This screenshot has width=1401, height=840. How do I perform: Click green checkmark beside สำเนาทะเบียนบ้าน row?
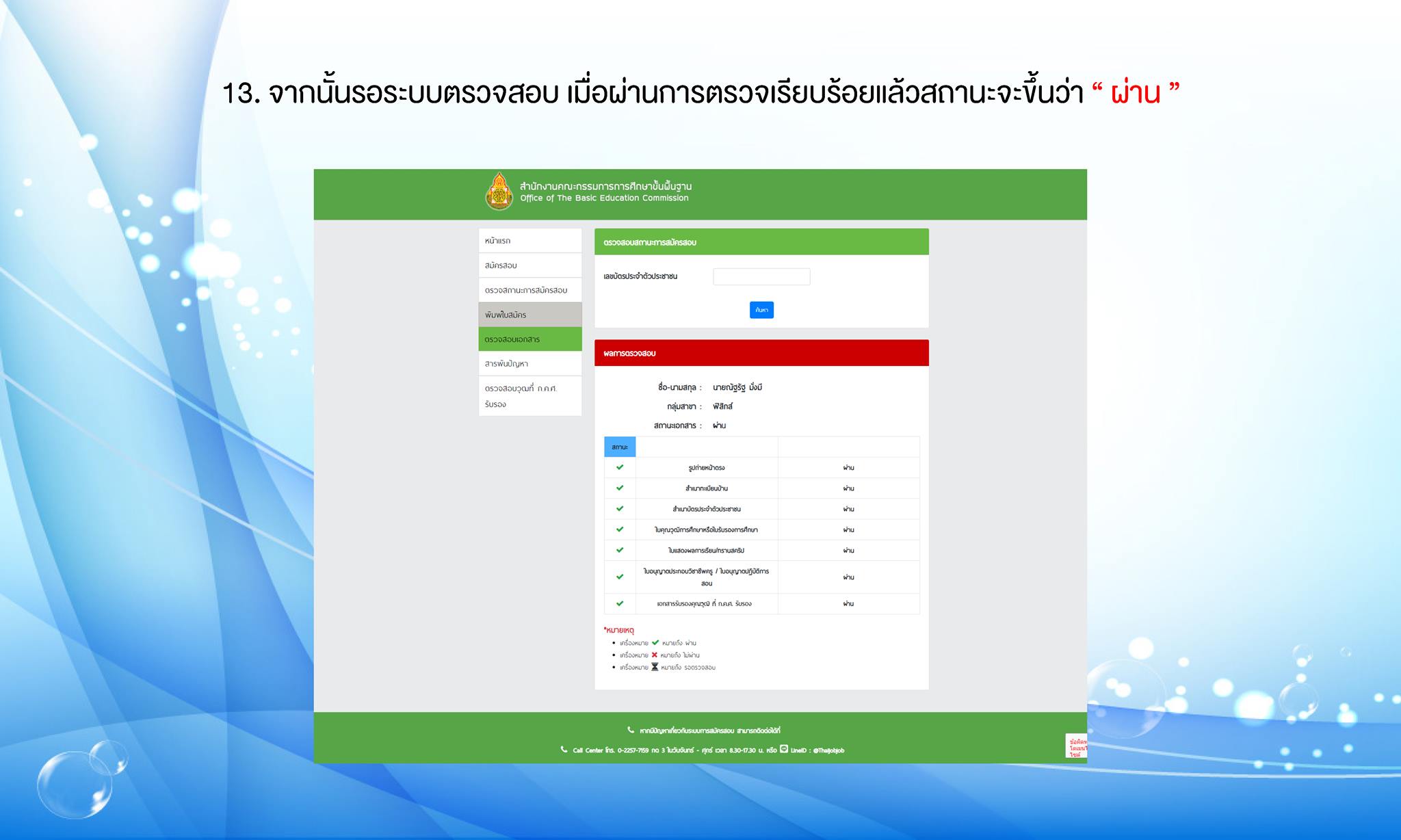tap(620, 488)
